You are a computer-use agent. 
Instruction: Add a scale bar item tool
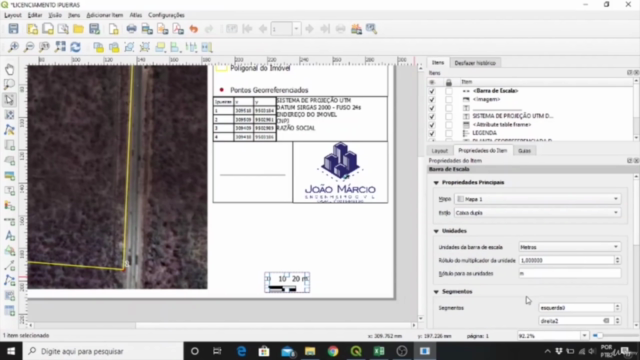point(9,220)
